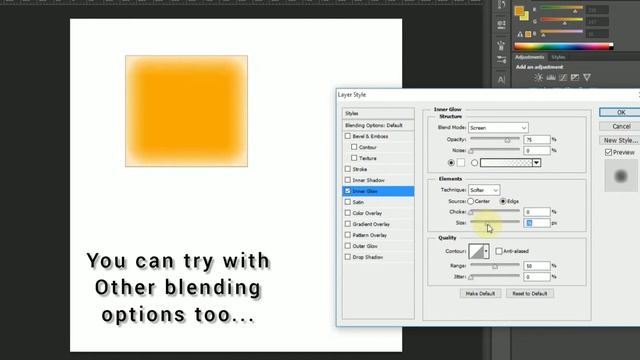This screenshot has width=640, height=360.
Task: Enable the Gradient Overlay style checkbox
Action: click(348, 224)
